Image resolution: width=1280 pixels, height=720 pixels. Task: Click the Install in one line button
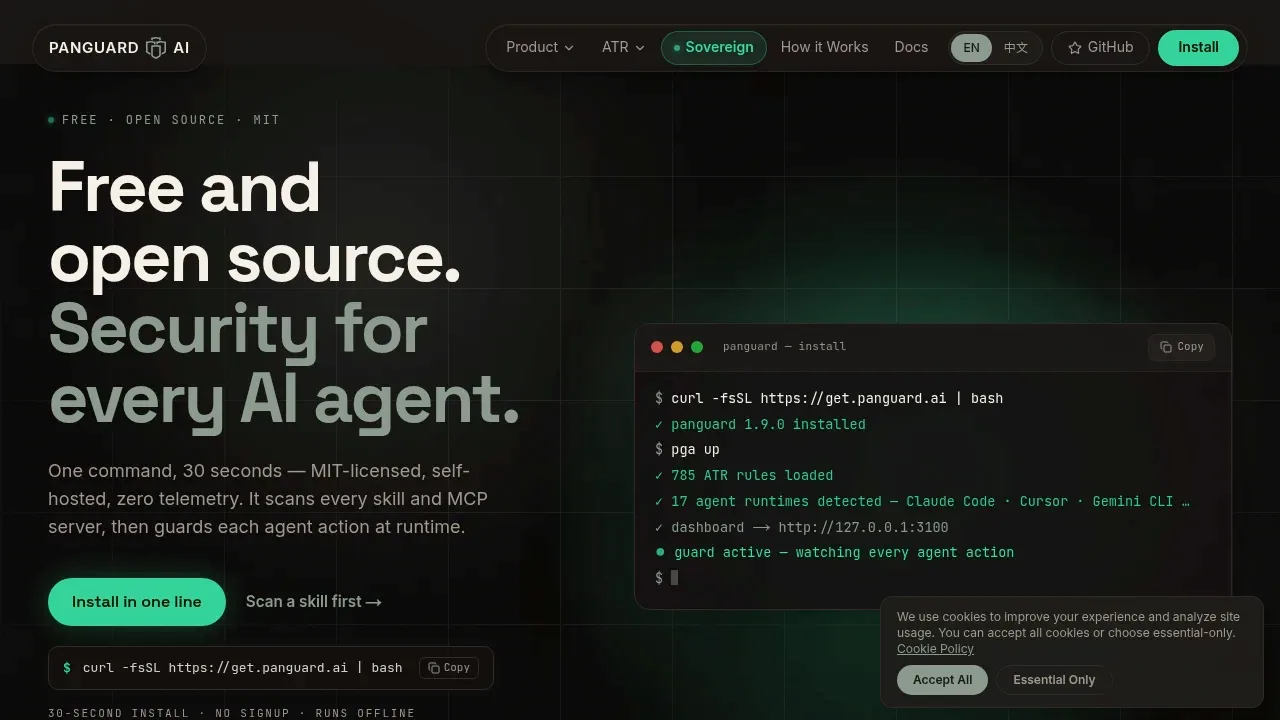coord(137,602)
